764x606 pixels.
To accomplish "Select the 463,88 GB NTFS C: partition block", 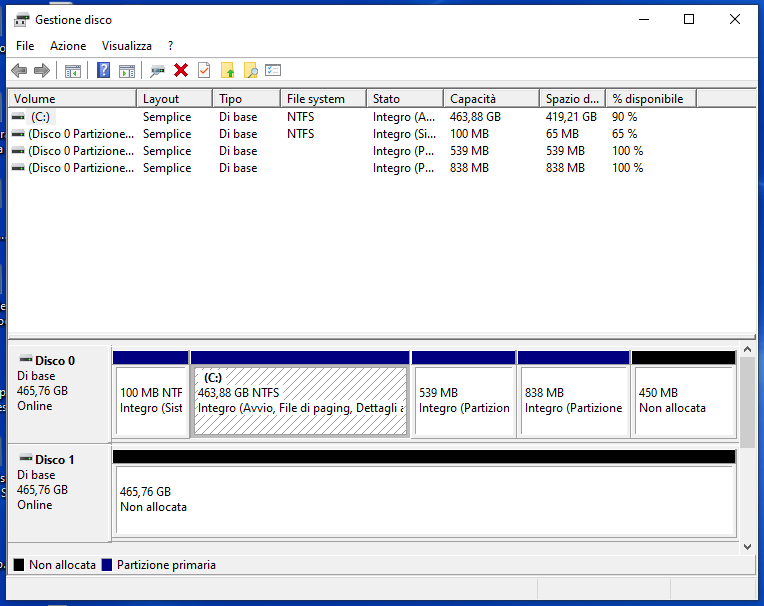I will click(x=300, y=400).
